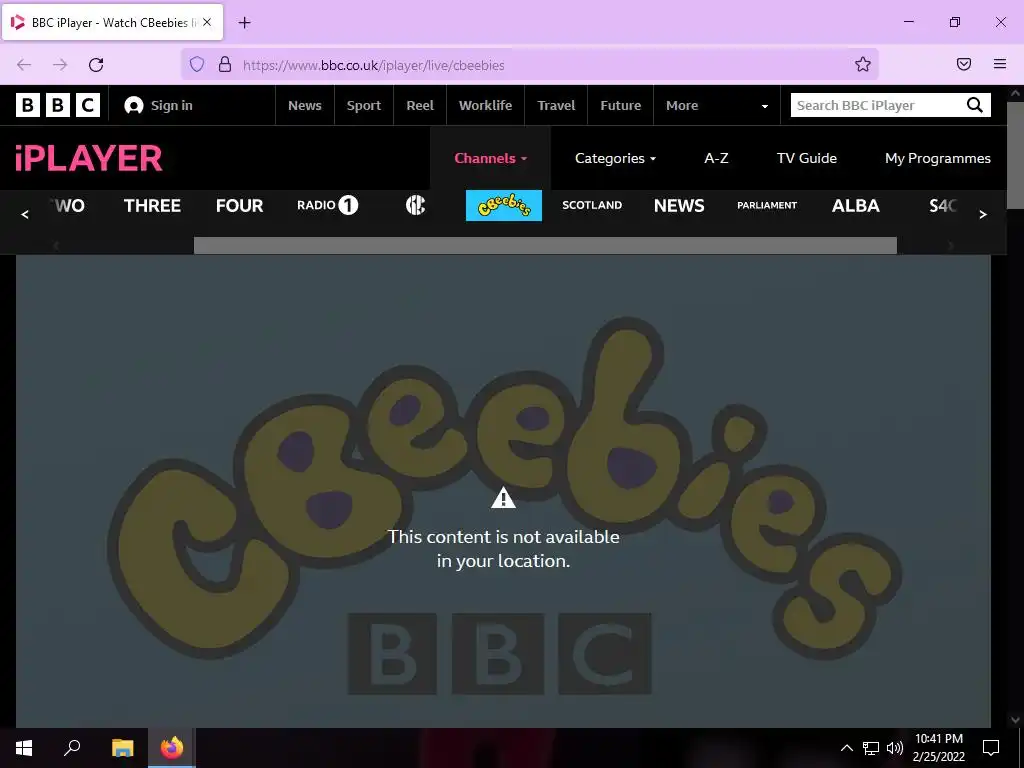Click the Firefox forward arrow
Screen dimensions: 1024x768
click(60, 65)
